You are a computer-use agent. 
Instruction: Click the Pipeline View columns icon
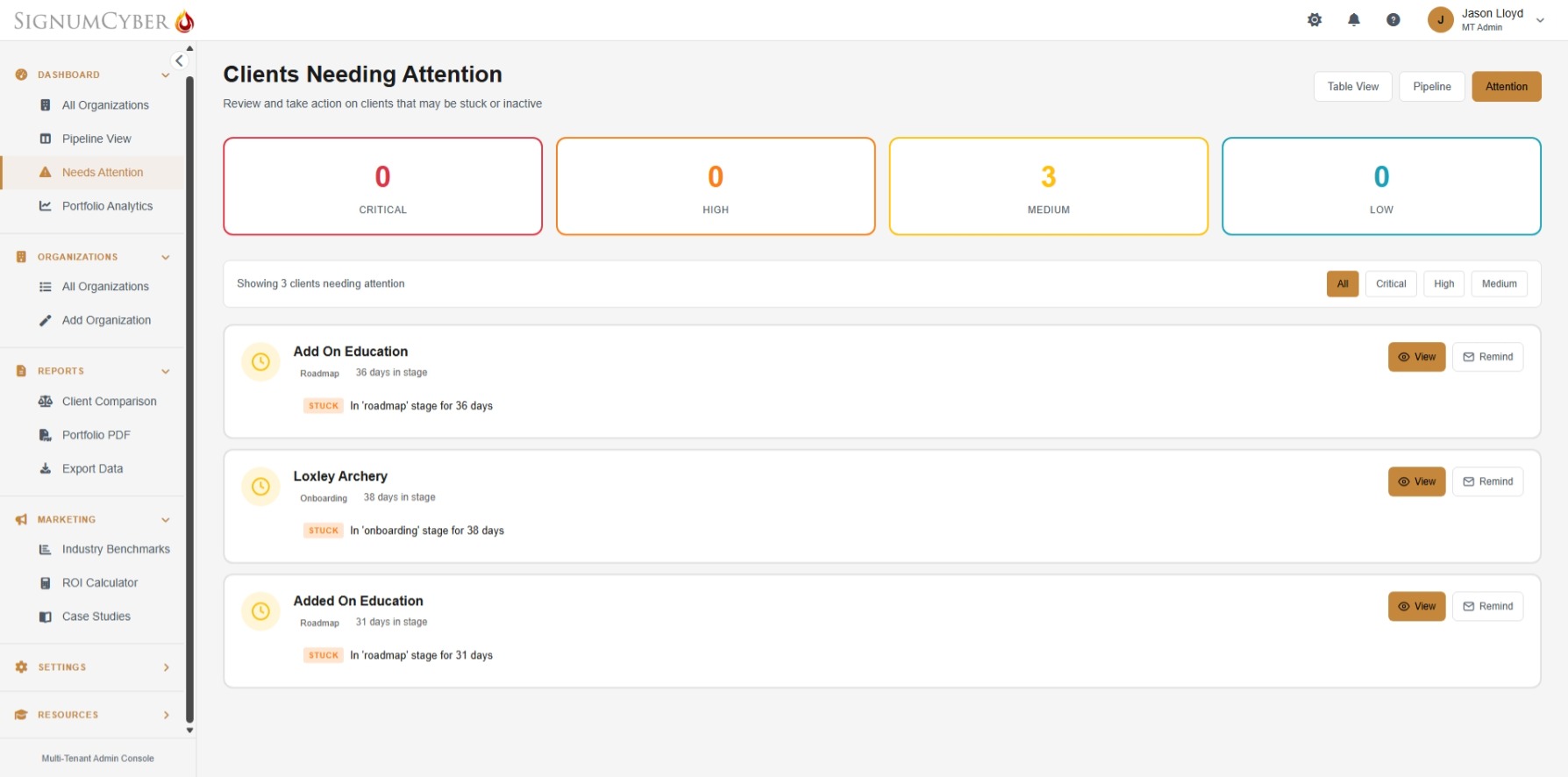tap(46, 139)
